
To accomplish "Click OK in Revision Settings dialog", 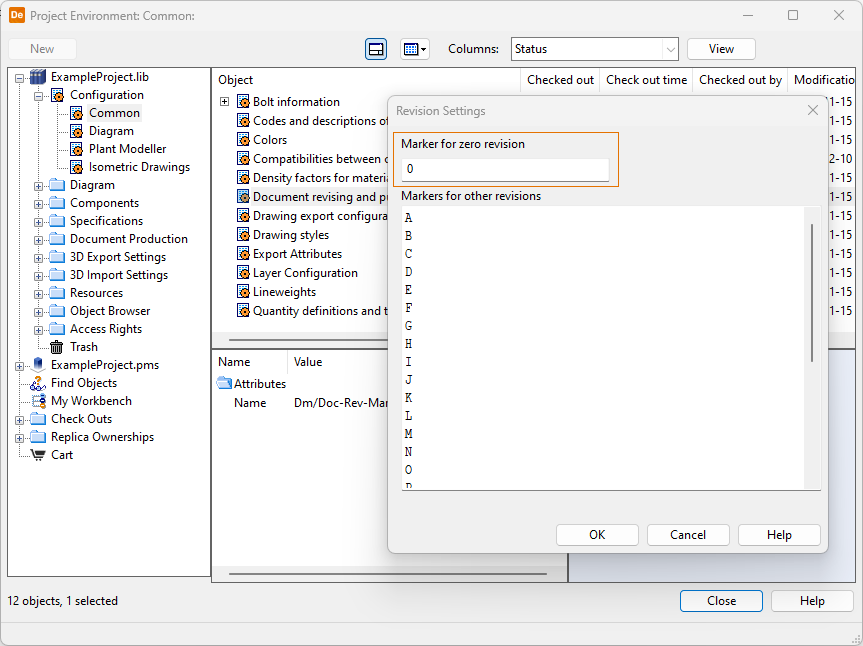I will click(597, 535).
